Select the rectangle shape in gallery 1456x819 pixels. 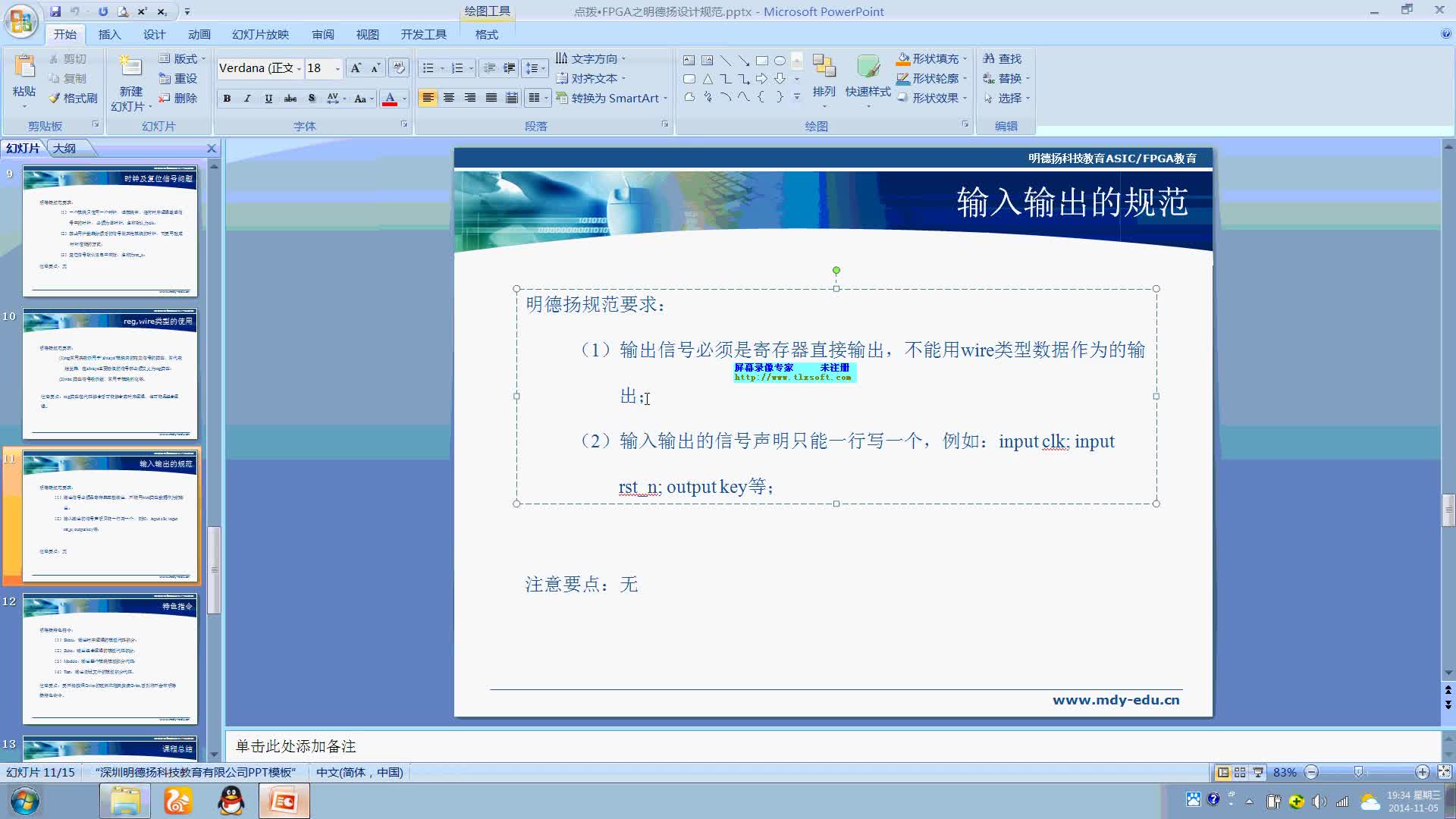click(x=762, y=61)
